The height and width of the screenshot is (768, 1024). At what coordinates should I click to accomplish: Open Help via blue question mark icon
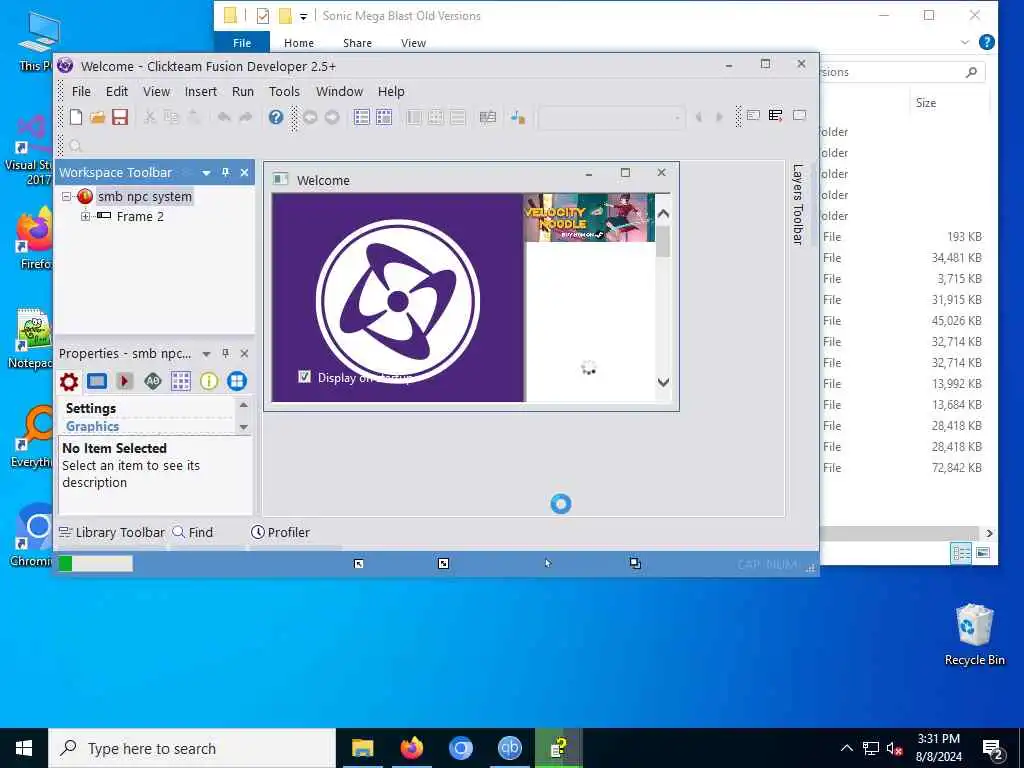tap(276, 117)
